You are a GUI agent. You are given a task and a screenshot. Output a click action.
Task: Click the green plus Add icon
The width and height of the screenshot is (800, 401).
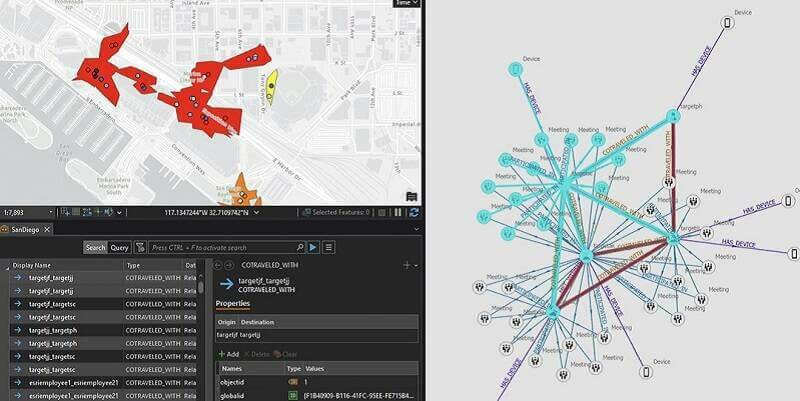coord(221,354)
